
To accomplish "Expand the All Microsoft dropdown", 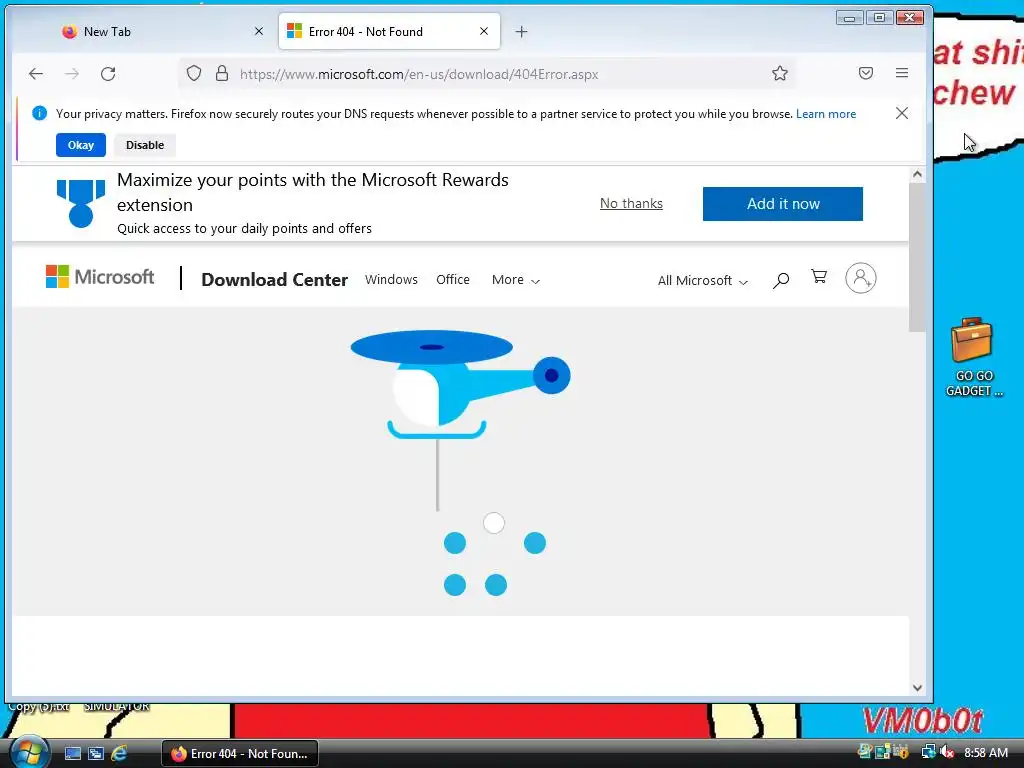I will pyautogui.click(x=702, y=281).
